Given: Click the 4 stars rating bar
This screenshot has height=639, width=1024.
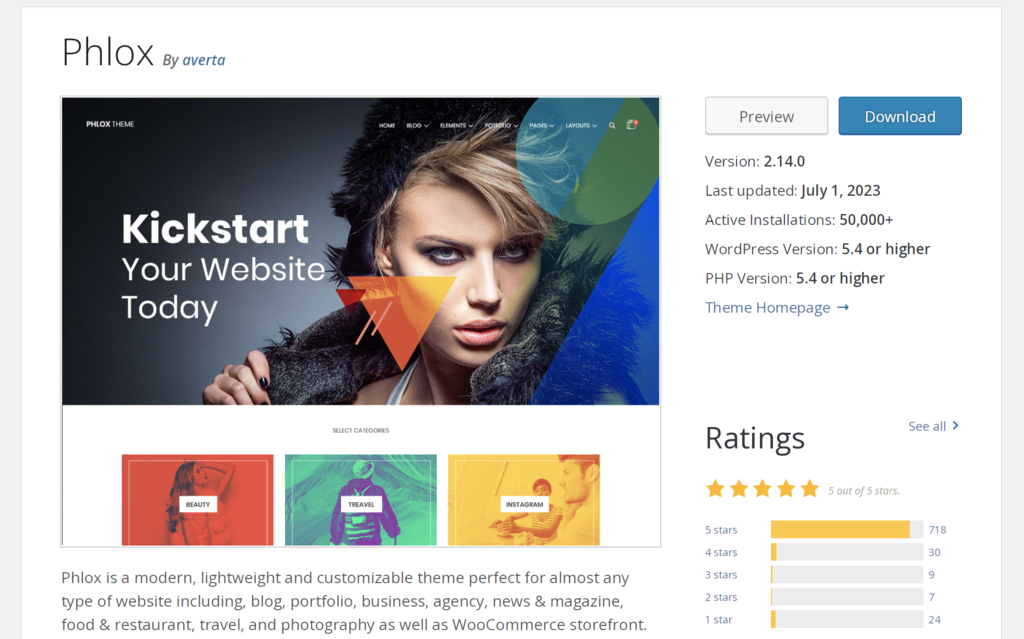Looking at the screenshot, I should click(846, 552).
